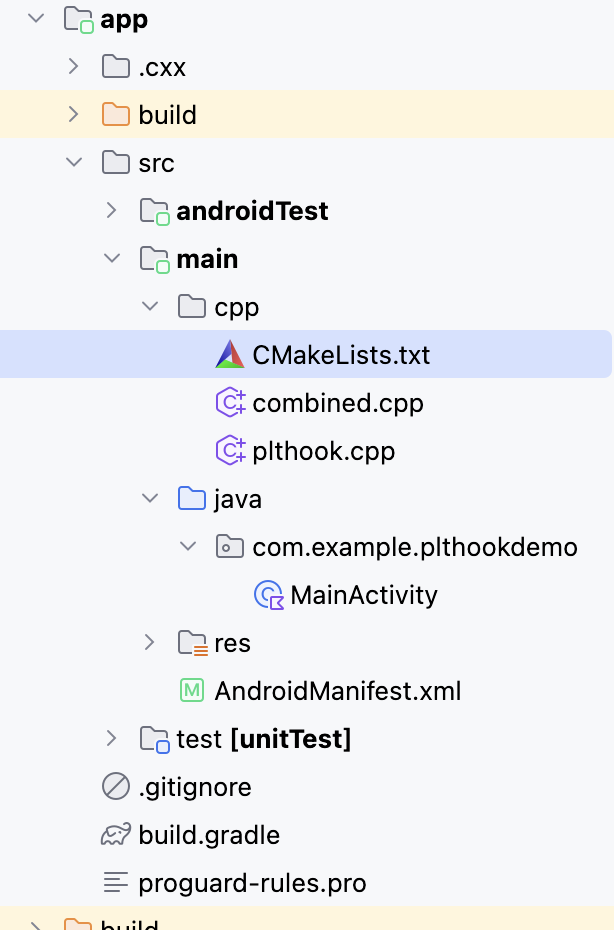Expand the res folder chevron
The image size is (614, 930).
[149, 643]
